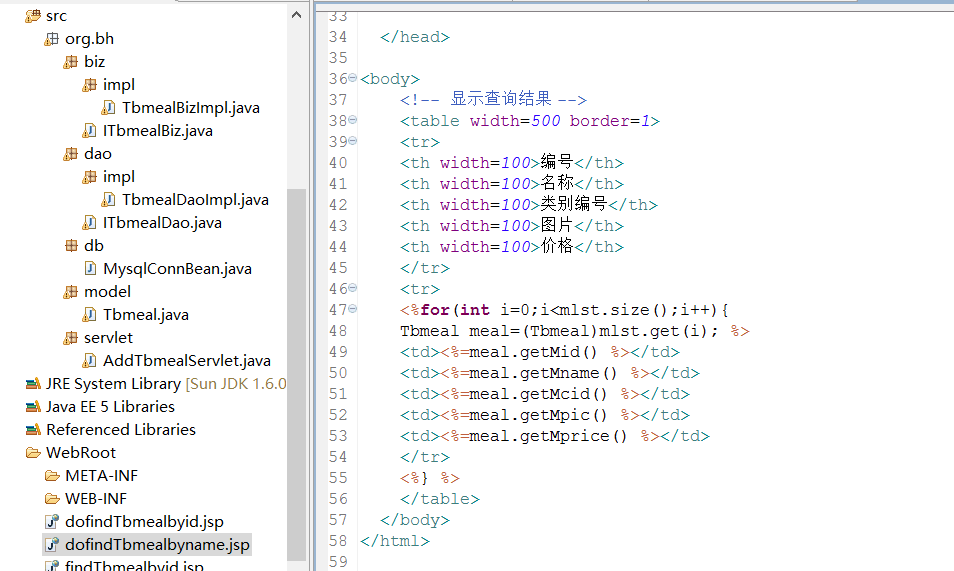The width and height of the screenshot is (954, 571).
Task: Click the dofindTbmealbyid.jsp file icon
Action: 52,522
